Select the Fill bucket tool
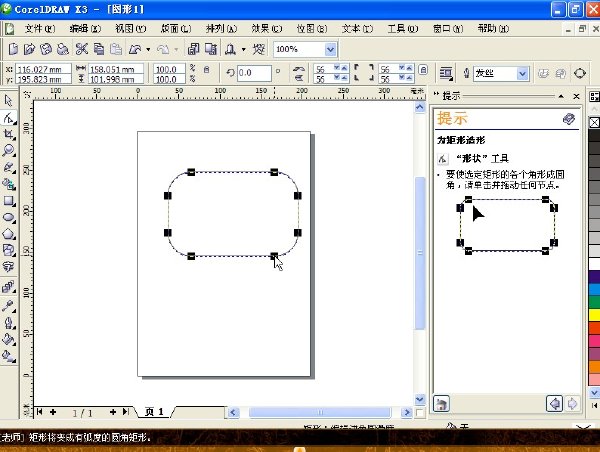Viewport: 600px width, 452px height. pos(8,339)
